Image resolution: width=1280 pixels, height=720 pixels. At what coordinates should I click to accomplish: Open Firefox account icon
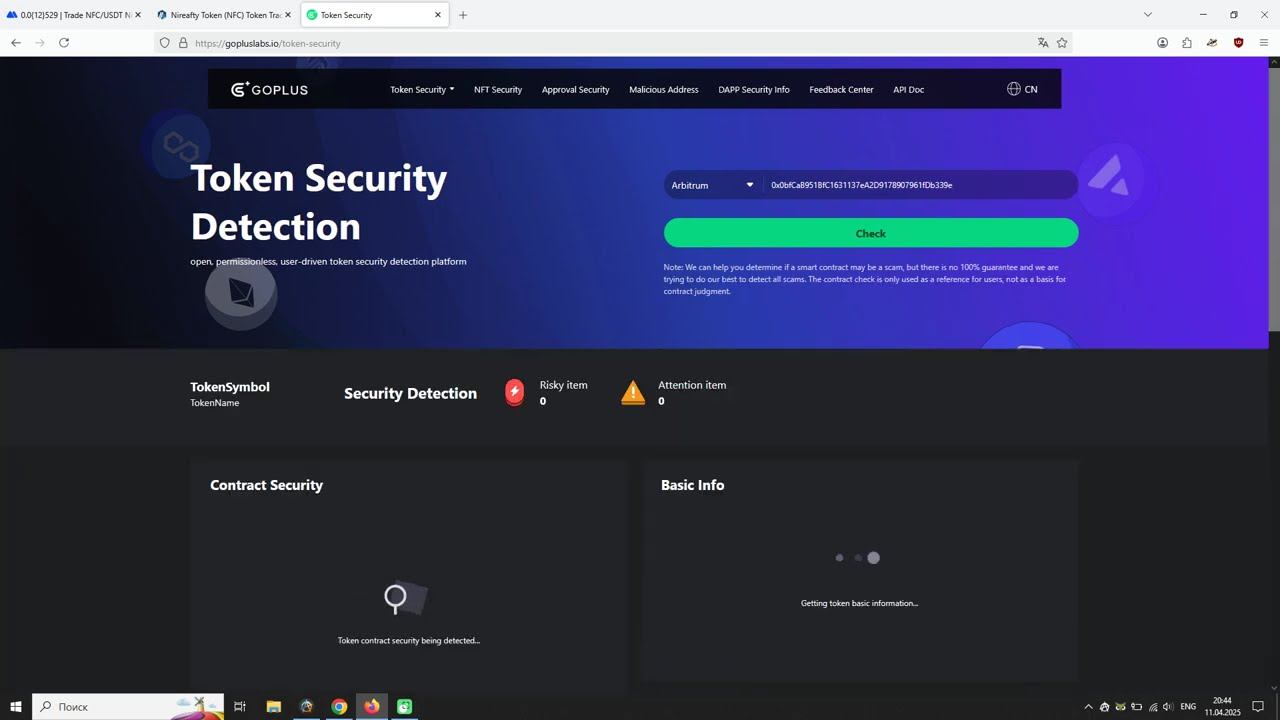pos(1163,43)
